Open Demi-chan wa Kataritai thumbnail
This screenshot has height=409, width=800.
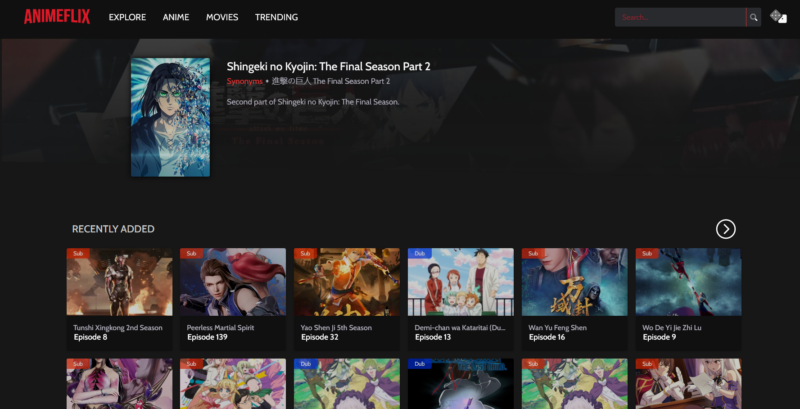point(461,282)
